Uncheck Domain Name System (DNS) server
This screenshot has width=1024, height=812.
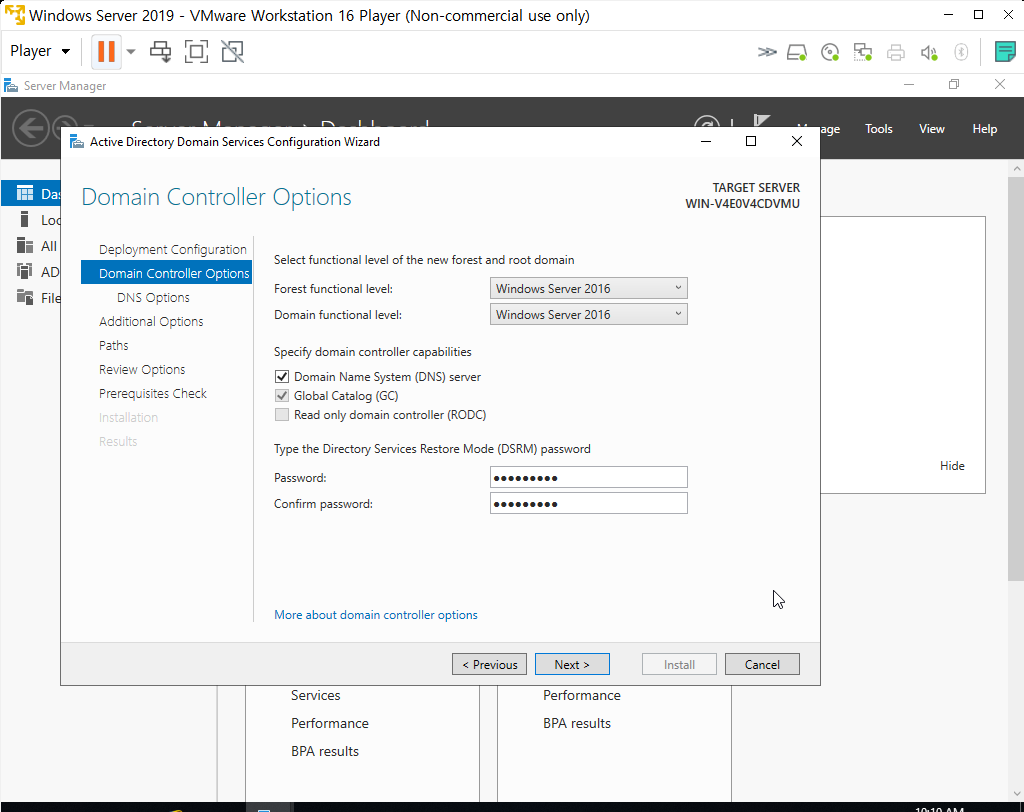tap(281, 376)
